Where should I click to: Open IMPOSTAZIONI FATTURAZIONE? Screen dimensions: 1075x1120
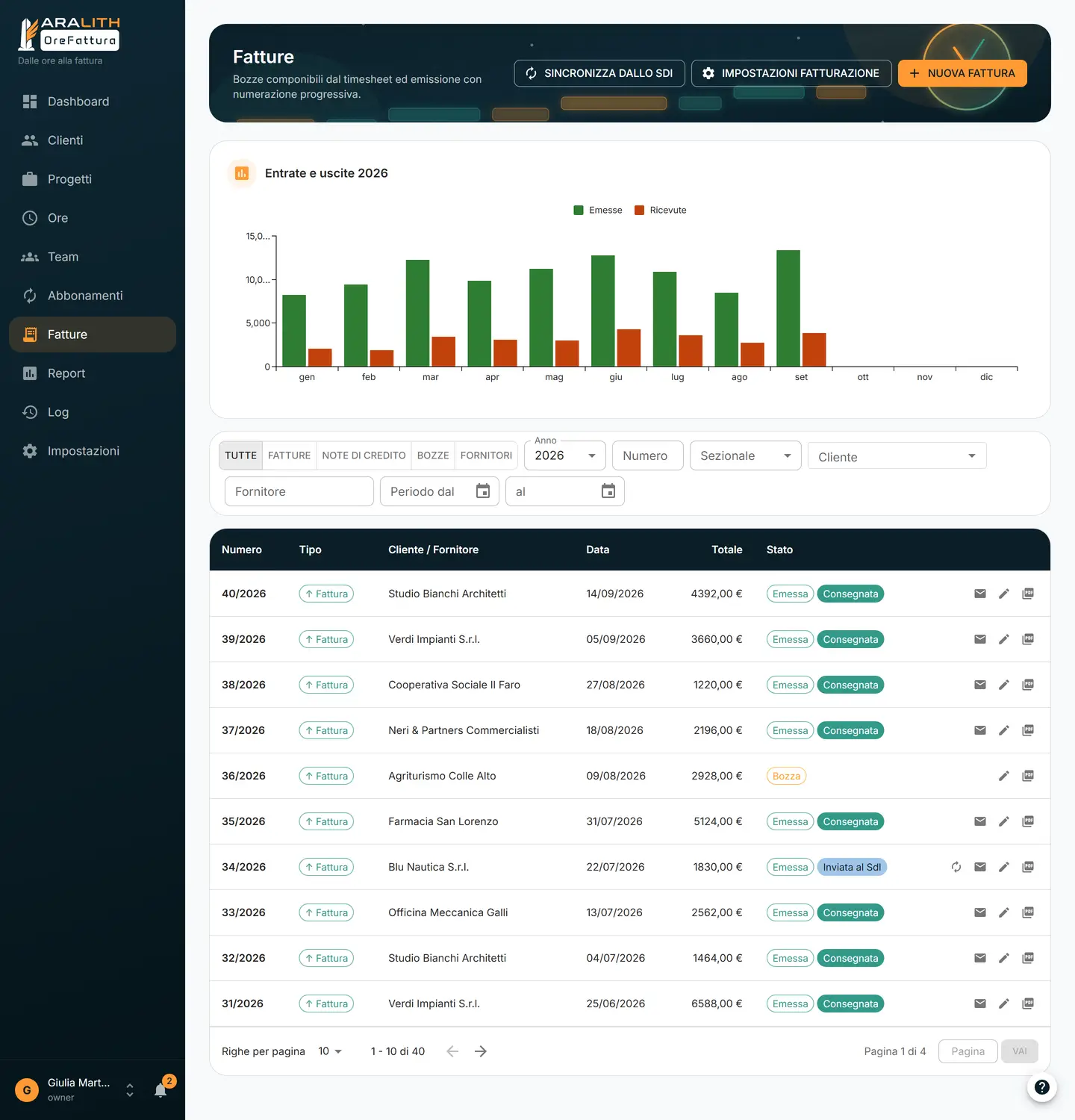point(791,73)
